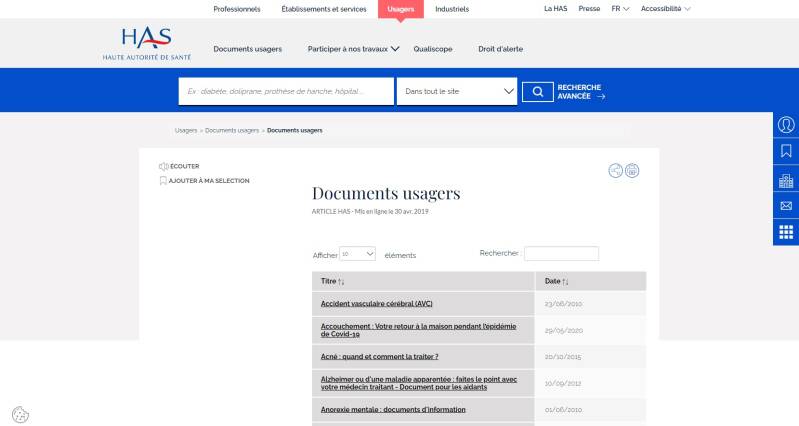Click the Écouter speaker icon
The image size is (799, 426).
tap(163, 167)
